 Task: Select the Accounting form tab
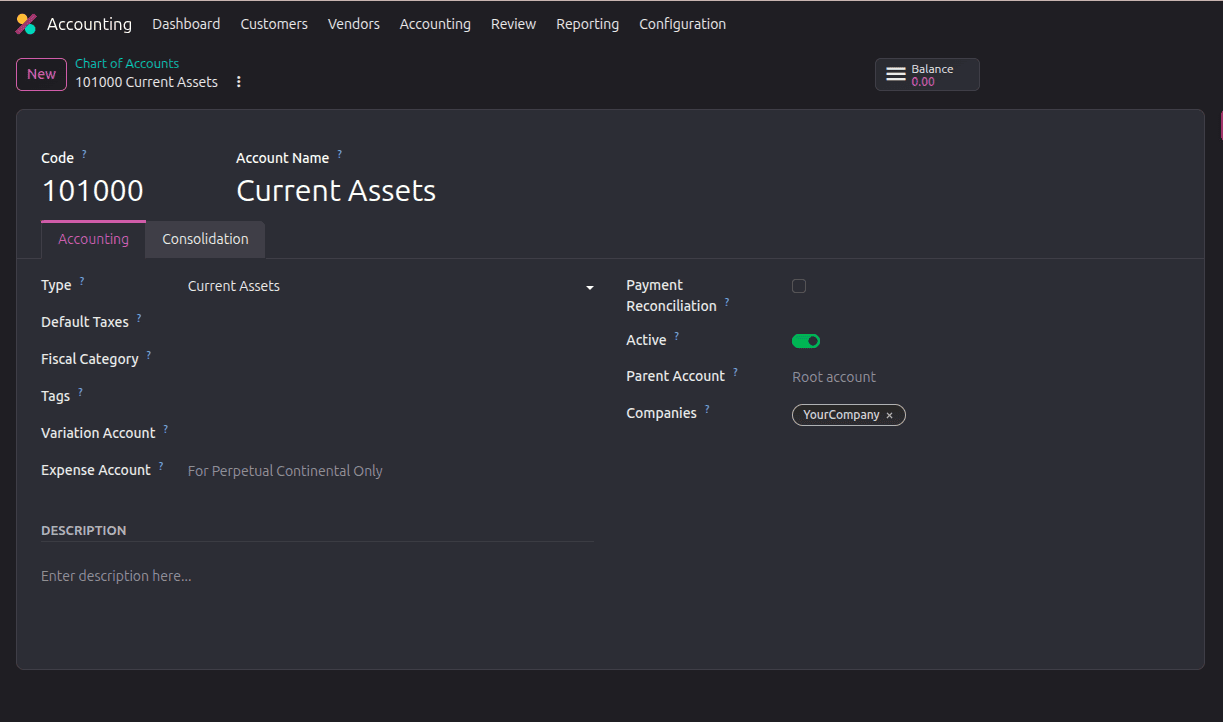[x=93, y=239]
